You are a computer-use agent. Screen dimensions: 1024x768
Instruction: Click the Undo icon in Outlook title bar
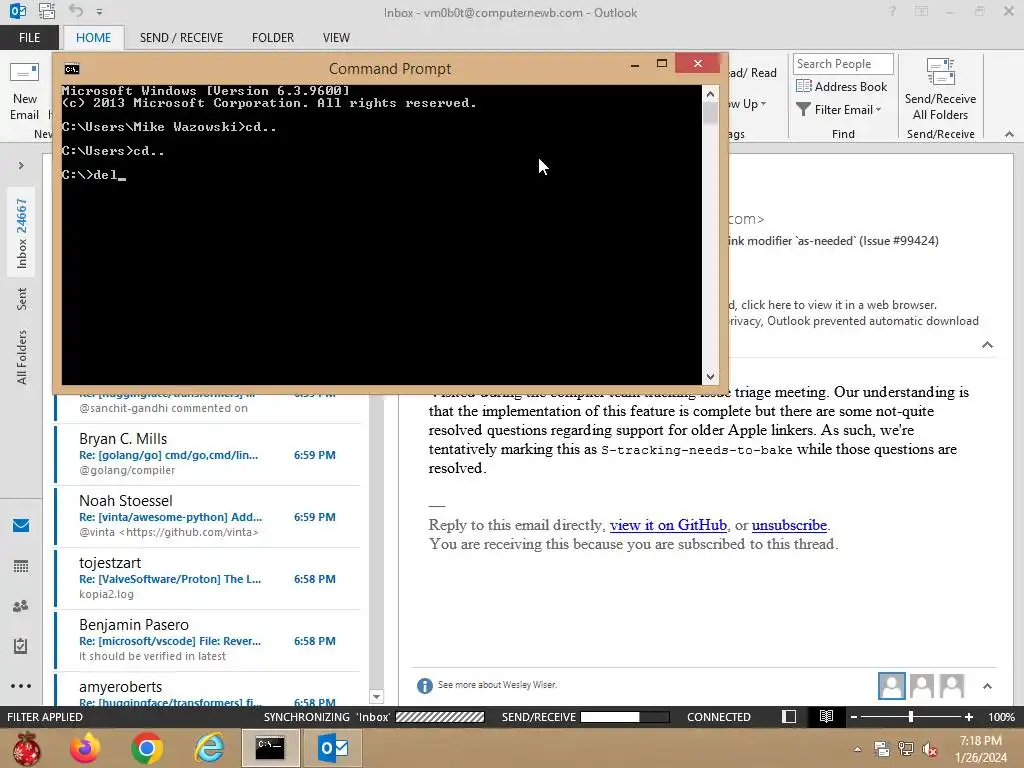76,11
